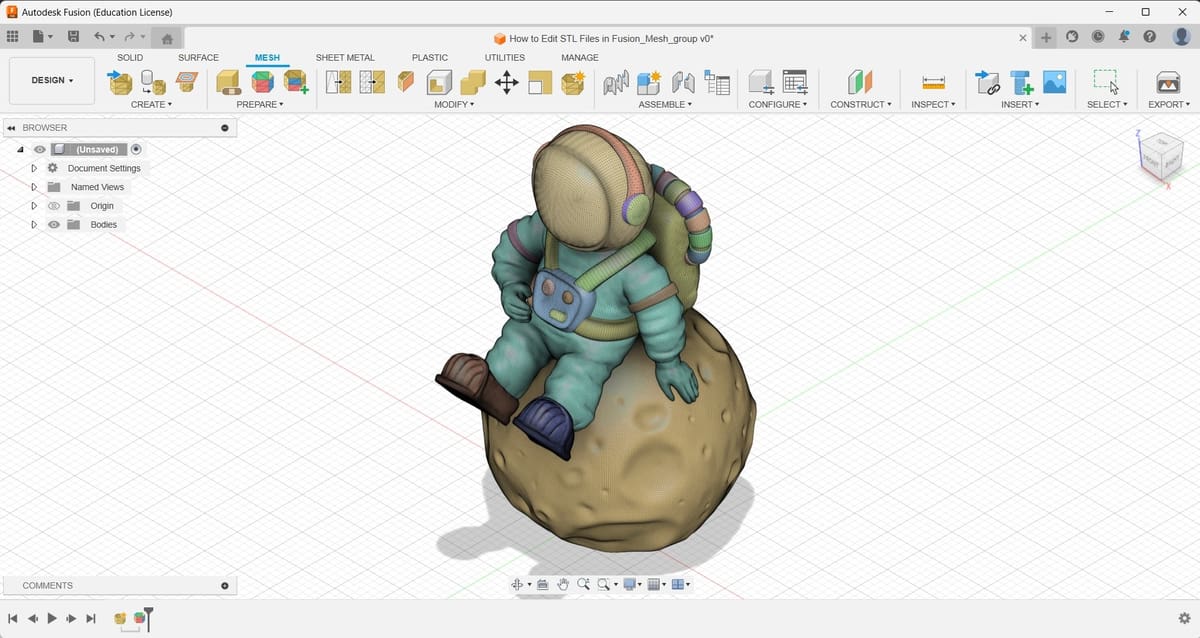Click the Insert Mesh tool icon
The image size is (1200, 638).
click(120, 82)
